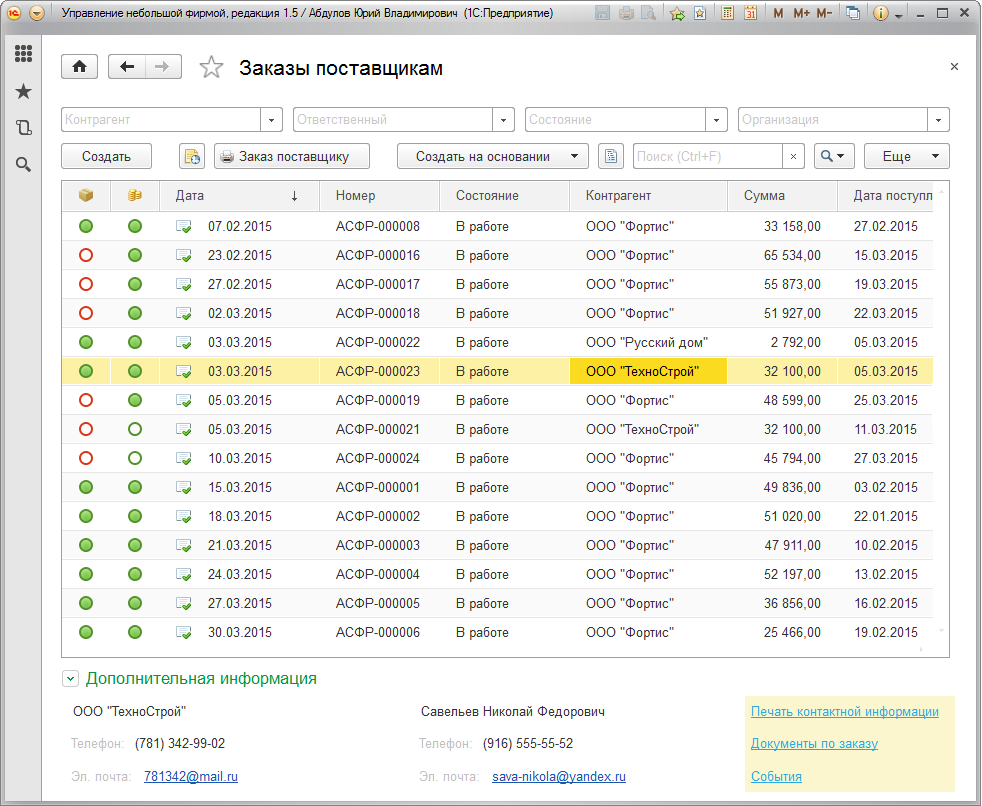
Task: Open the history icon in the left sidebar
Action: pyautogui.click(x=23, y=128)
